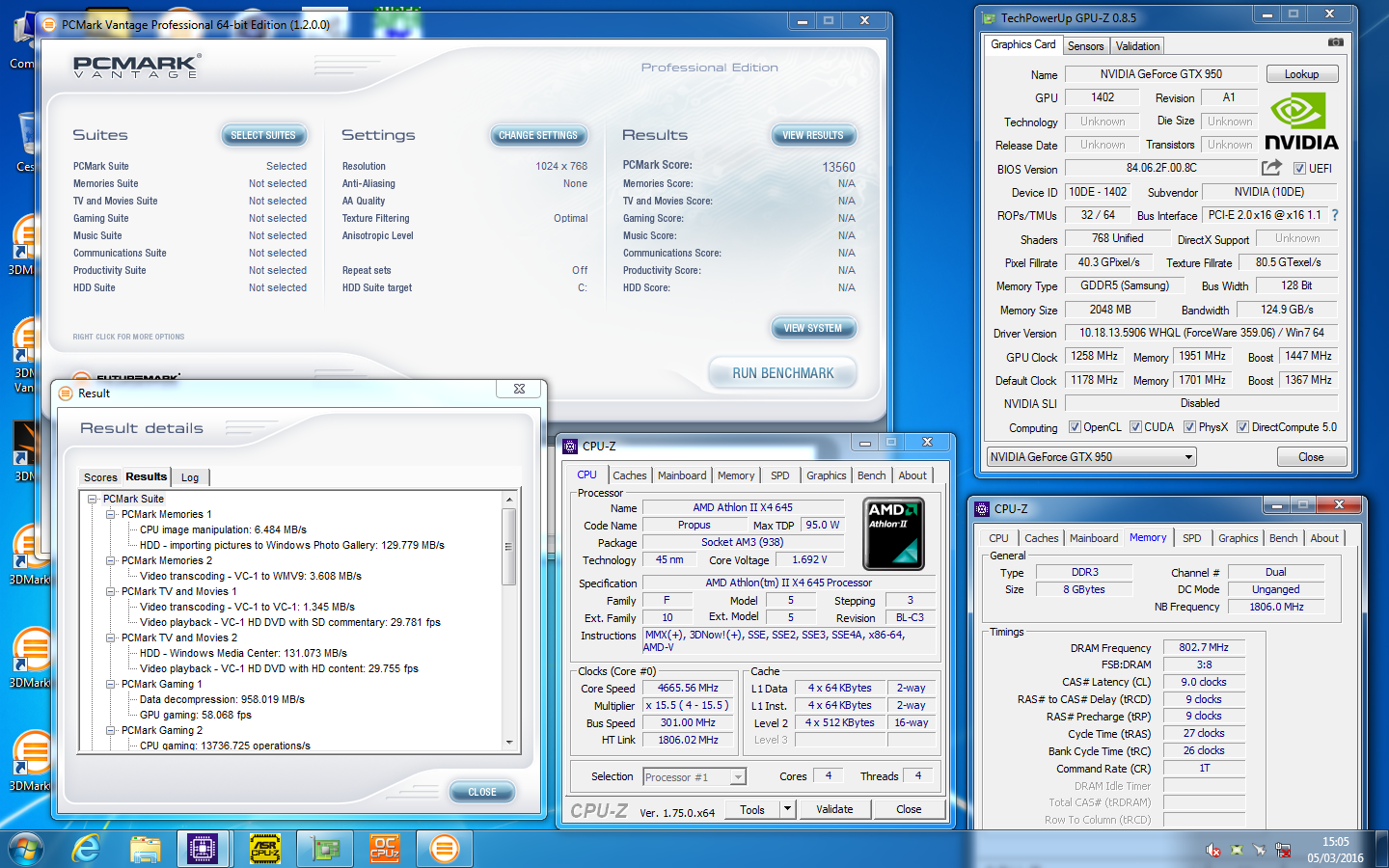Collapse the PCMark Suite tree node
This screenshot has height=868, width=1389.
point(93,499)
